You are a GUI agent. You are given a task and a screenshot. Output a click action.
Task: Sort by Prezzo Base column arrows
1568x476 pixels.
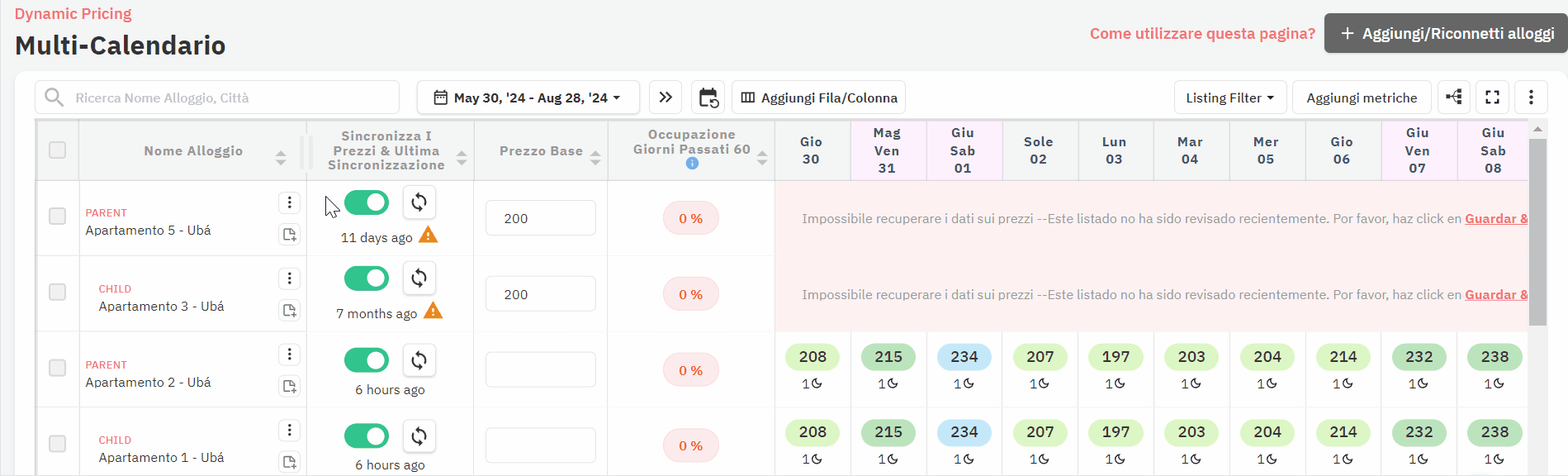pos(595,158)
